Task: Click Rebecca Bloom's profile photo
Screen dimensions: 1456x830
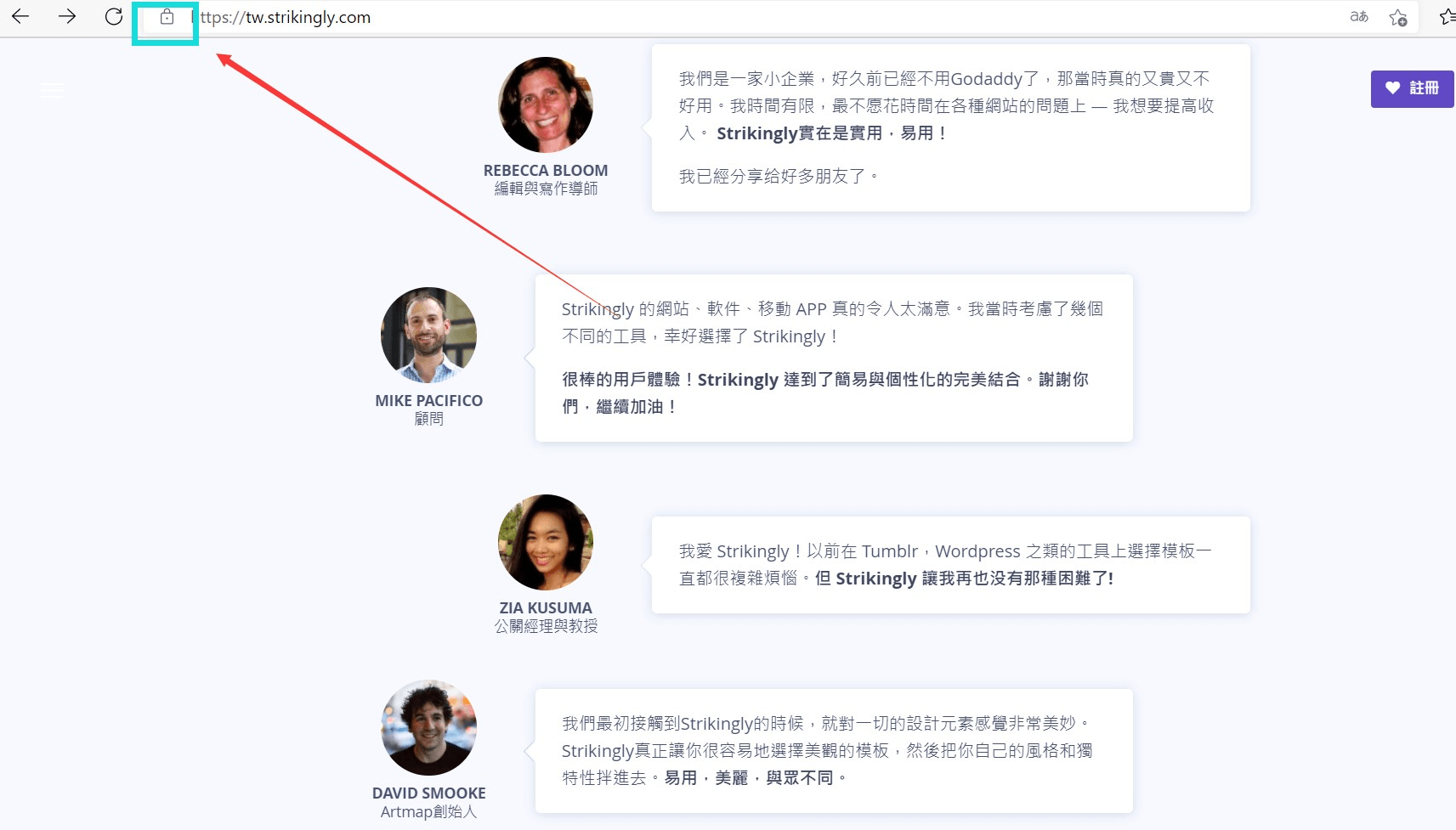Action: point(546,105)
